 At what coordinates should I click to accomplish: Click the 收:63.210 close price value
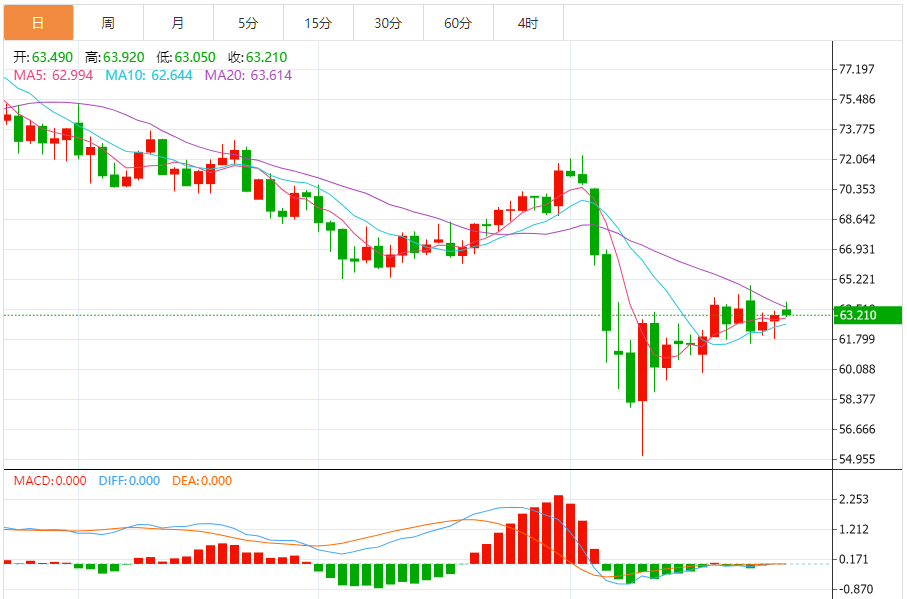point(257,57)
